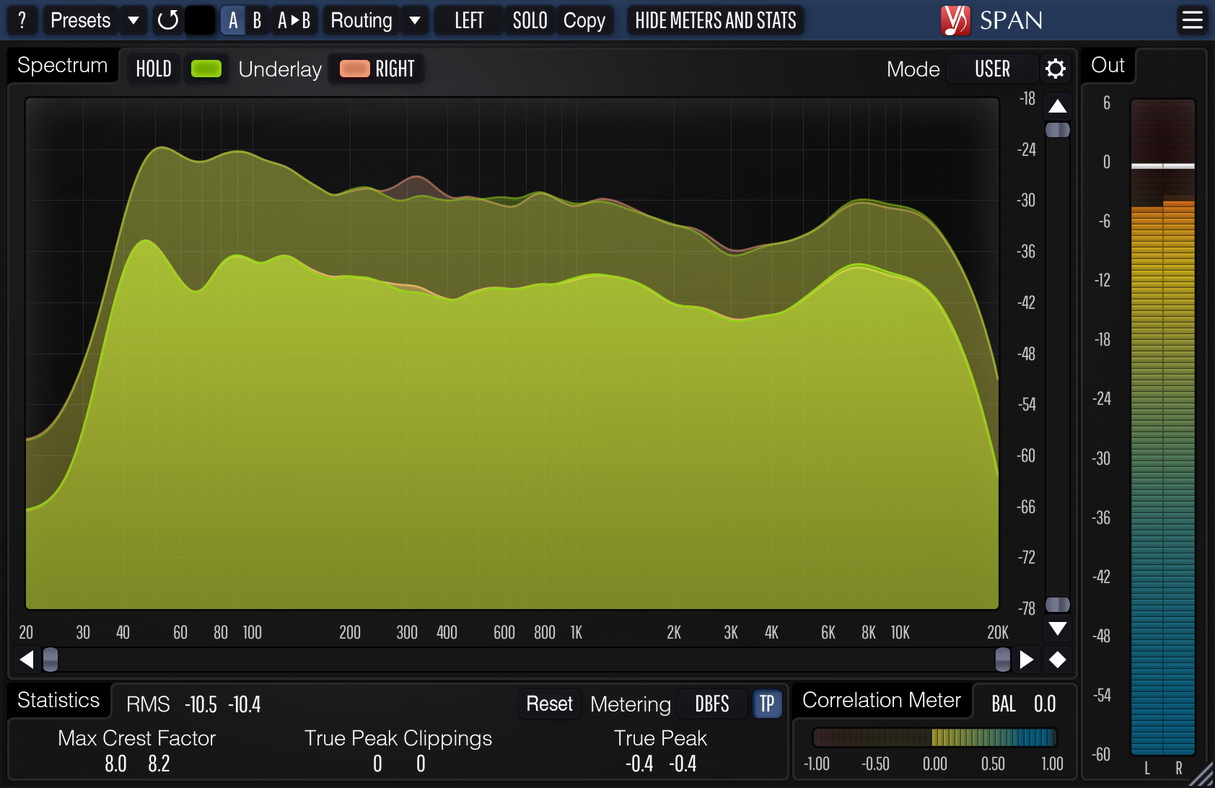The image size is (1215, 788).
Task: Click the down triangle on vertical range
Action: tap(1057, 629)
